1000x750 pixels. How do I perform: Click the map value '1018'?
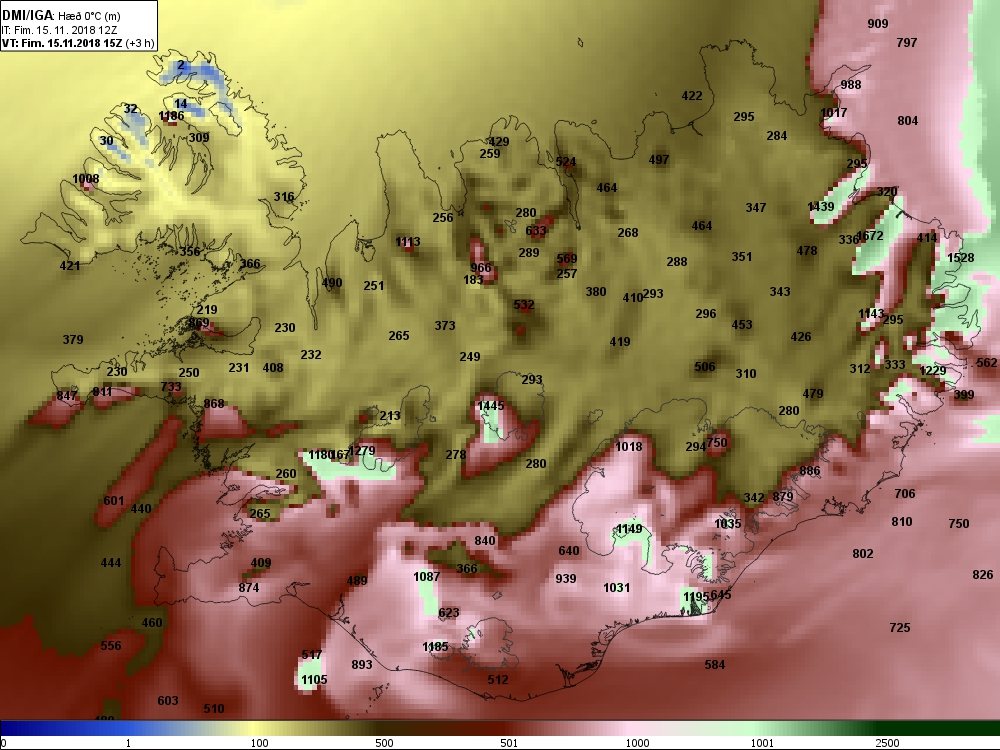628,446
